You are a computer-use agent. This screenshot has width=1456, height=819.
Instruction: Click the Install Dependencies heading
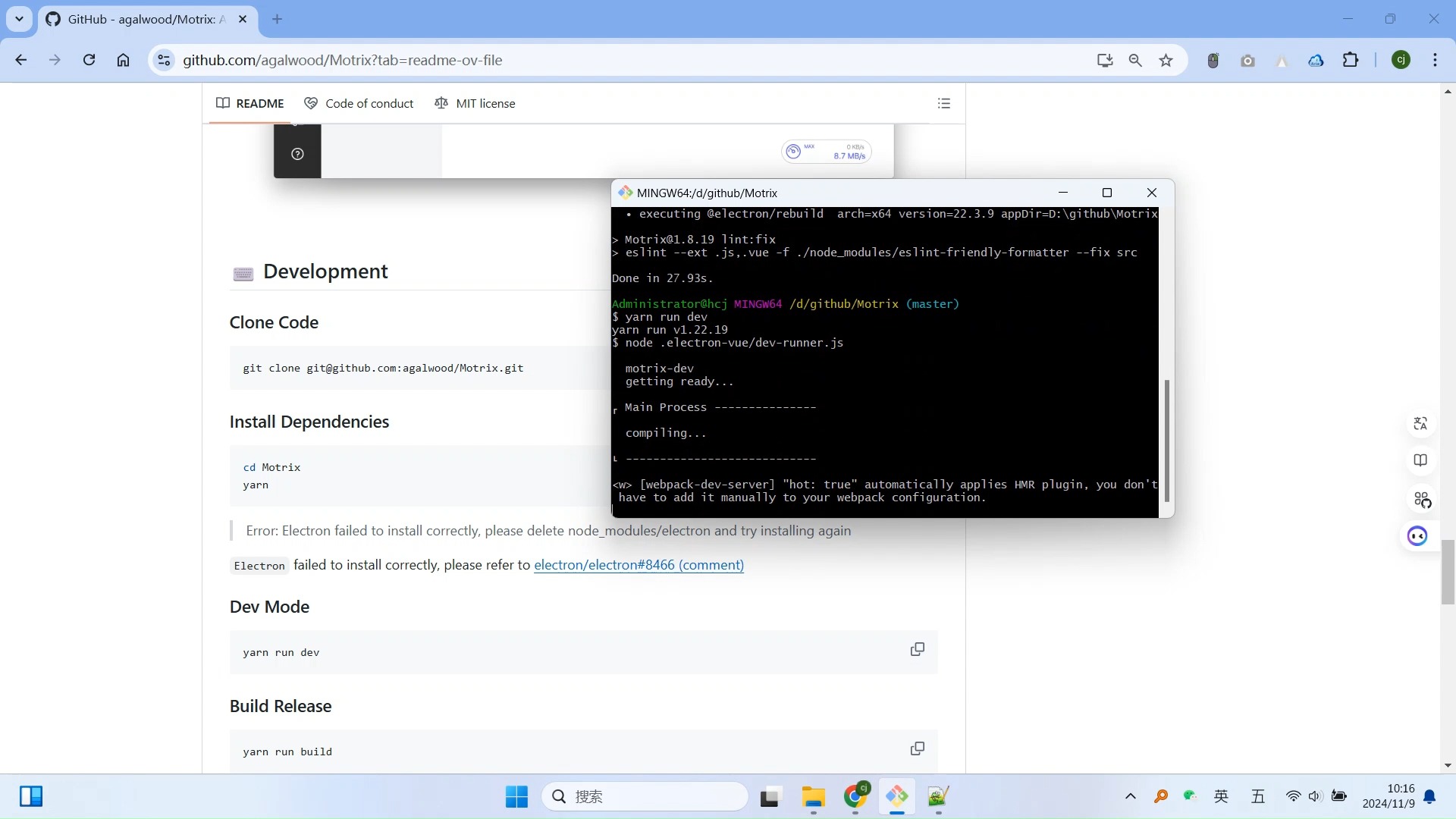pos(309,422)
